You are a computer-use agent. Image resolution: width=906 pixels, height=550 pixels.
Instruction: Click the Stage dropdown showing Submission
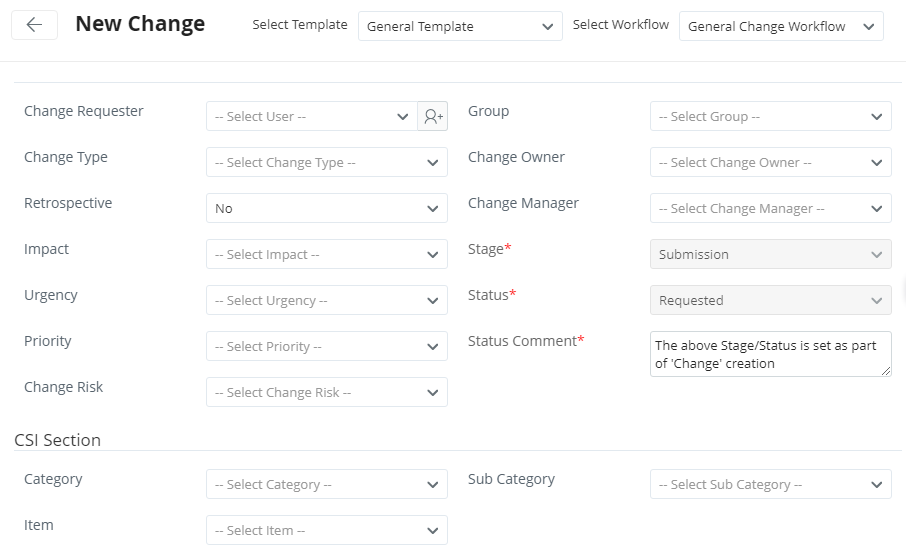[770, 255]
